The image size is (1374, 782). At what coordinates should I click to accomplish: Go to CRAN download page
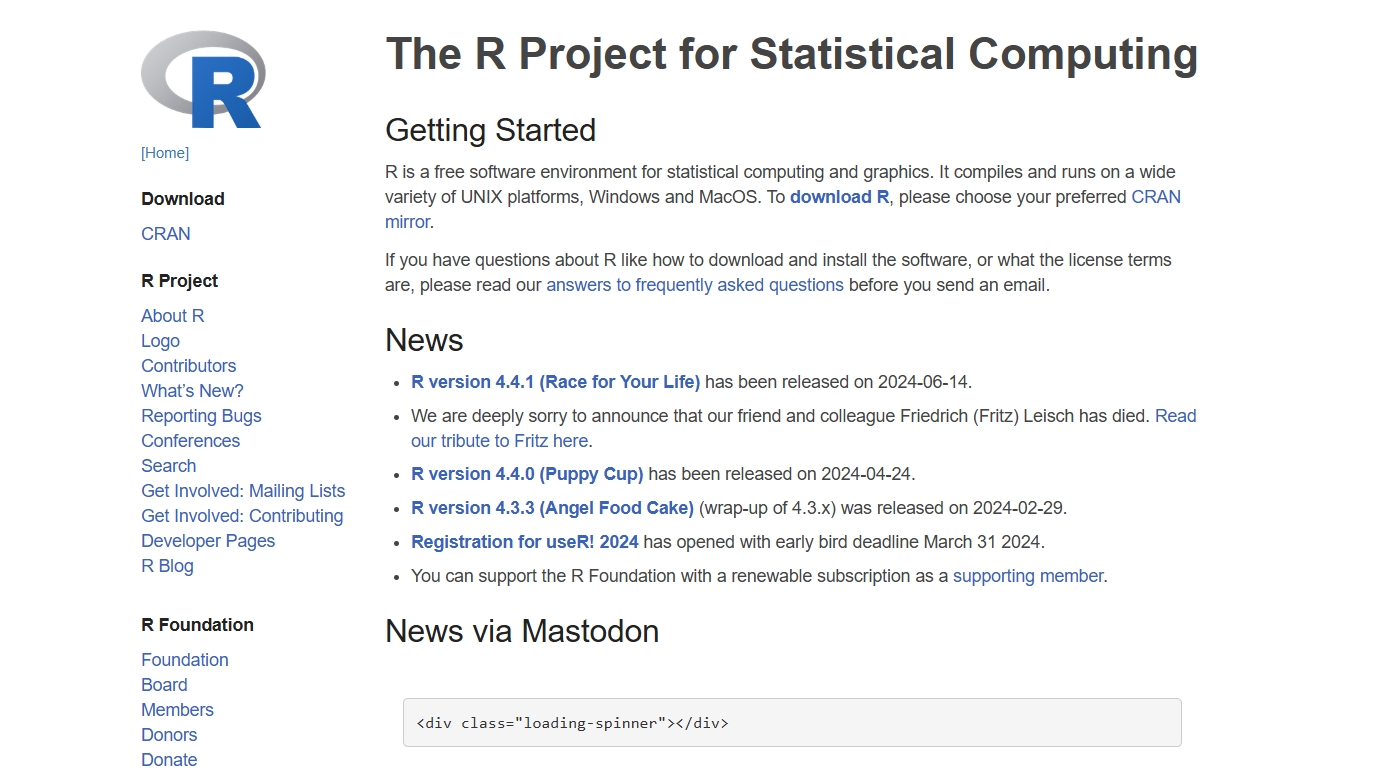click(x=166, y=234)
